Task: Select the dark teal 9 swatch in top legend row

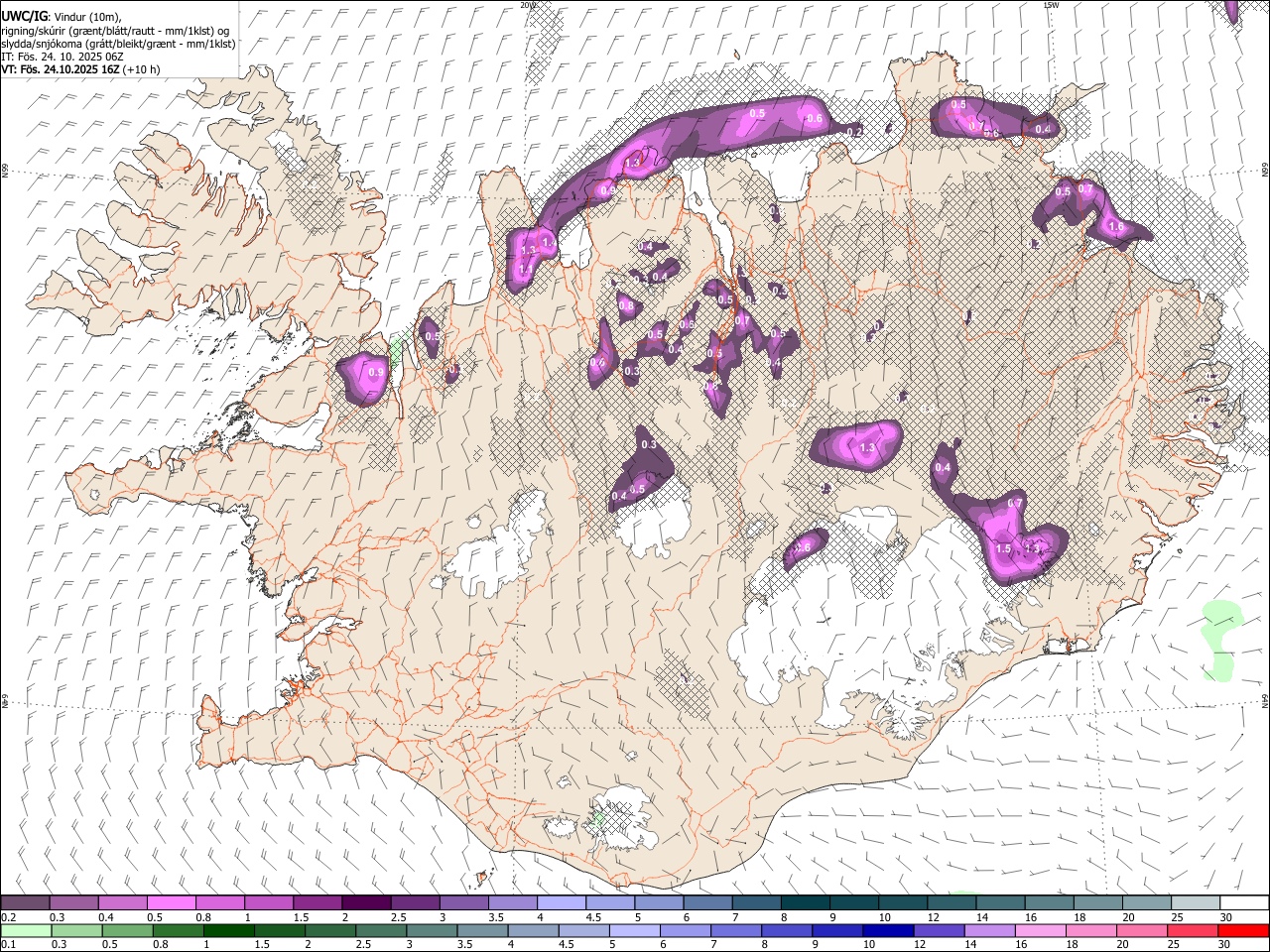Action: tap(805, 902)
